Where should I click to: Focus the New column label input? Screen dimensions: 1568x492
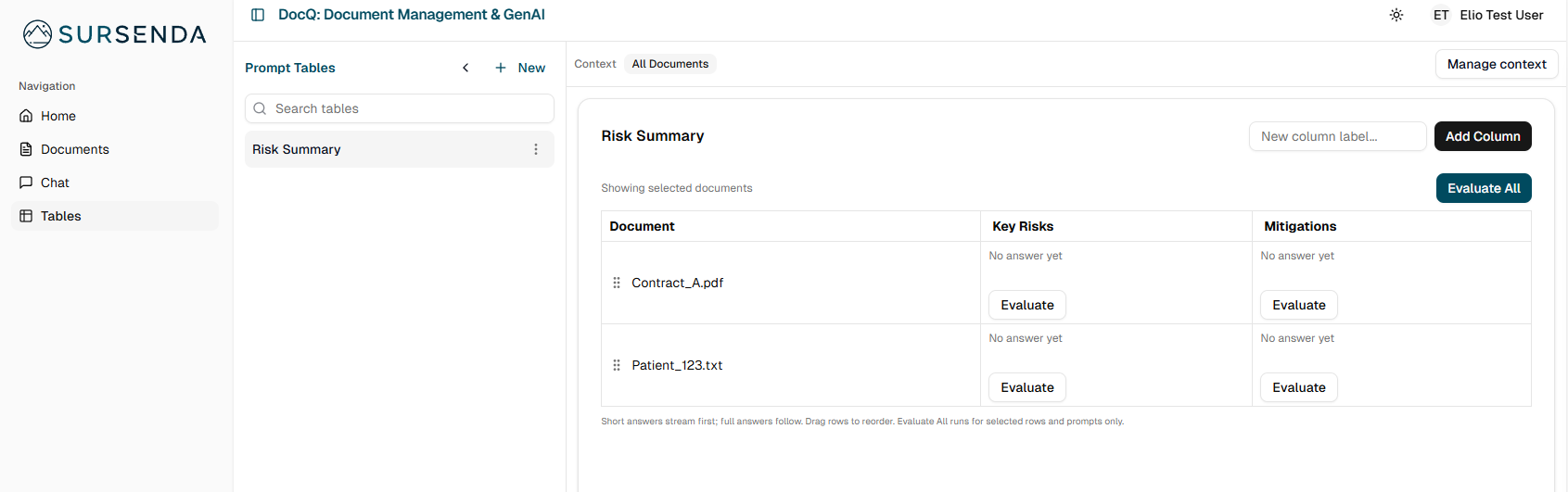[x=1336, y=136]
